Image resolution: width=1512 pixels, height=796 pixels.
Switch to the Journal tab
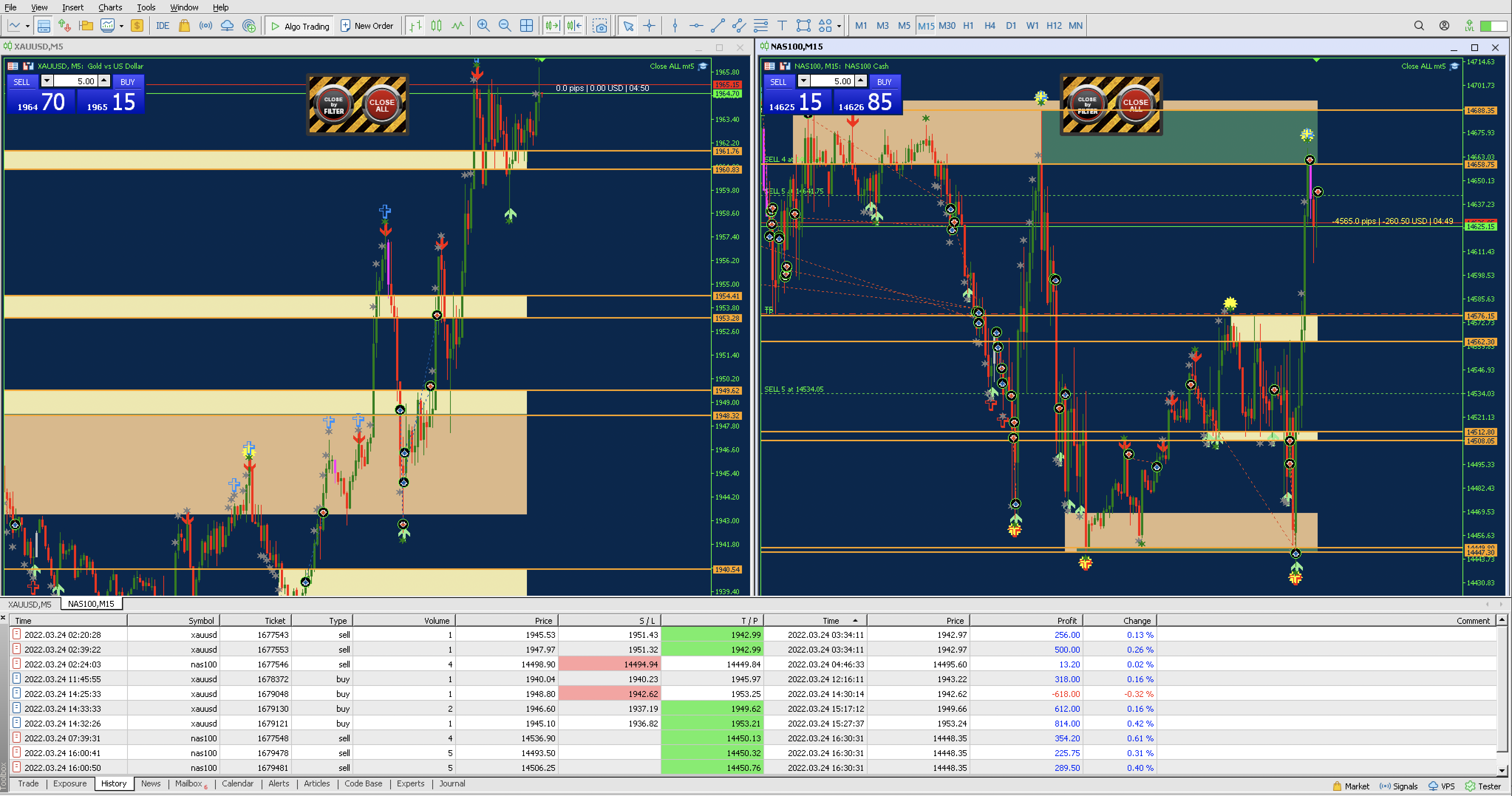pos(452,784)
